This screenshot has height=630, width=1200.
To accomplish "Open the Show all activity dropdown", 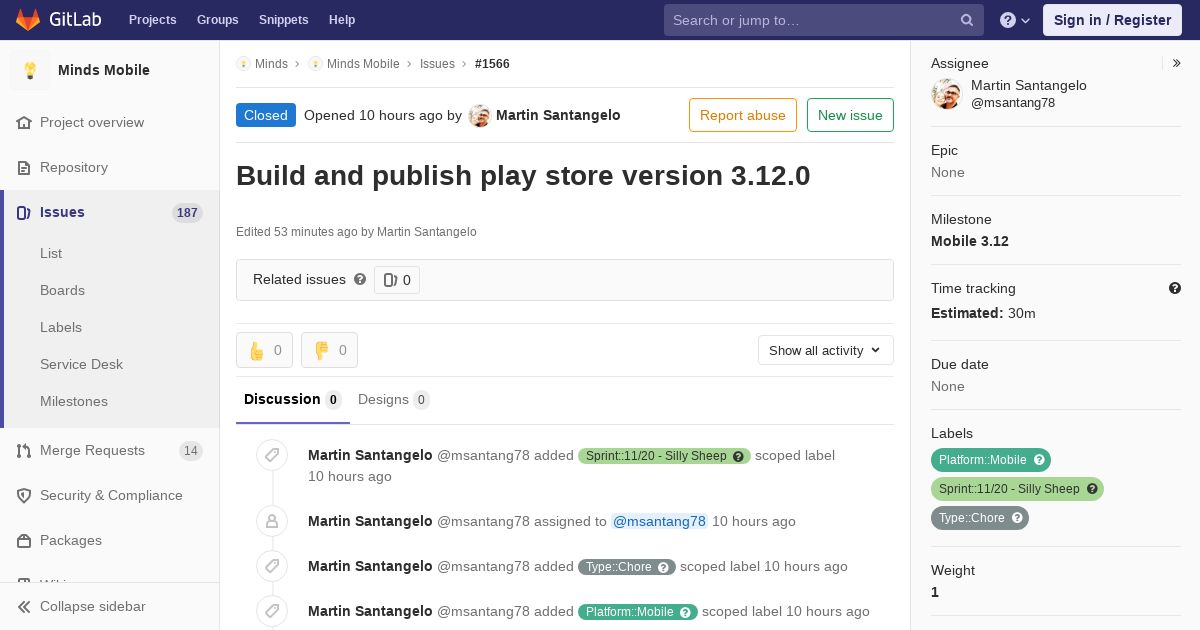I will (826, 350).
